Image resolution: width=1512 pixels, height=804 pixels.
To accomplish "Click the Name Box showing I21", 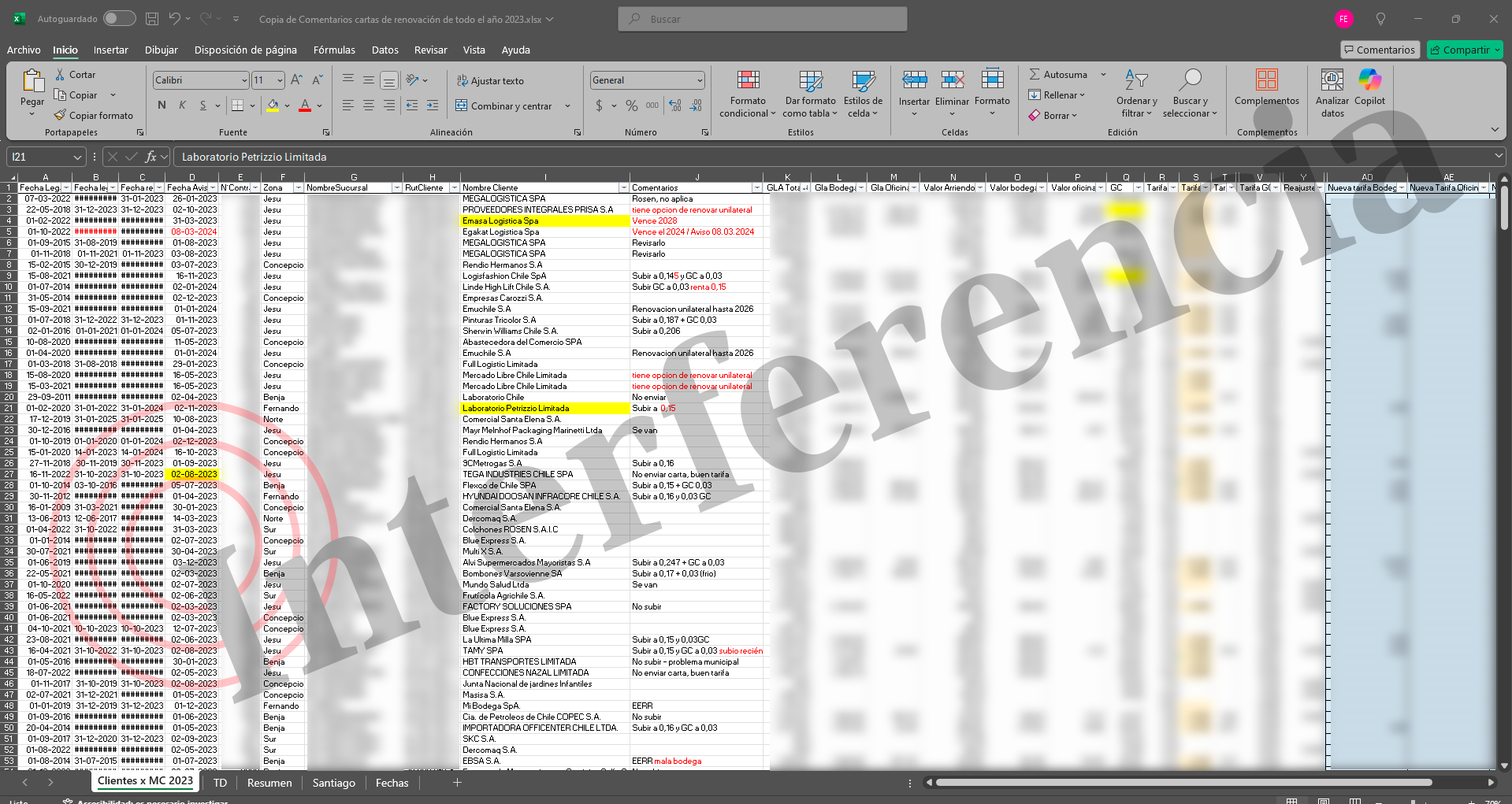I will click(46, 157).
